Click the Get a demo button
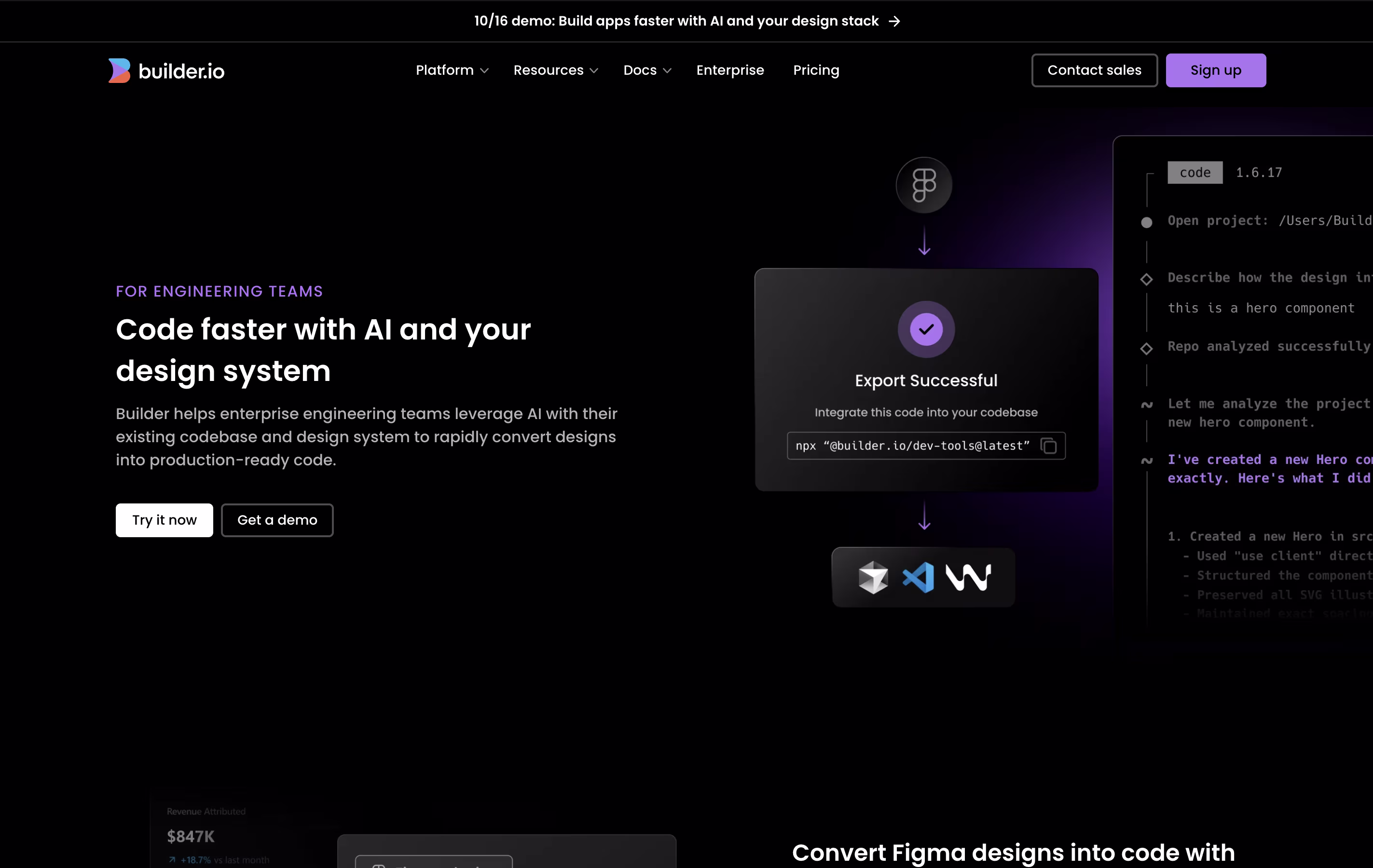Image resolution: width=1373 pixels, height=868 pixels. [277, 520]
